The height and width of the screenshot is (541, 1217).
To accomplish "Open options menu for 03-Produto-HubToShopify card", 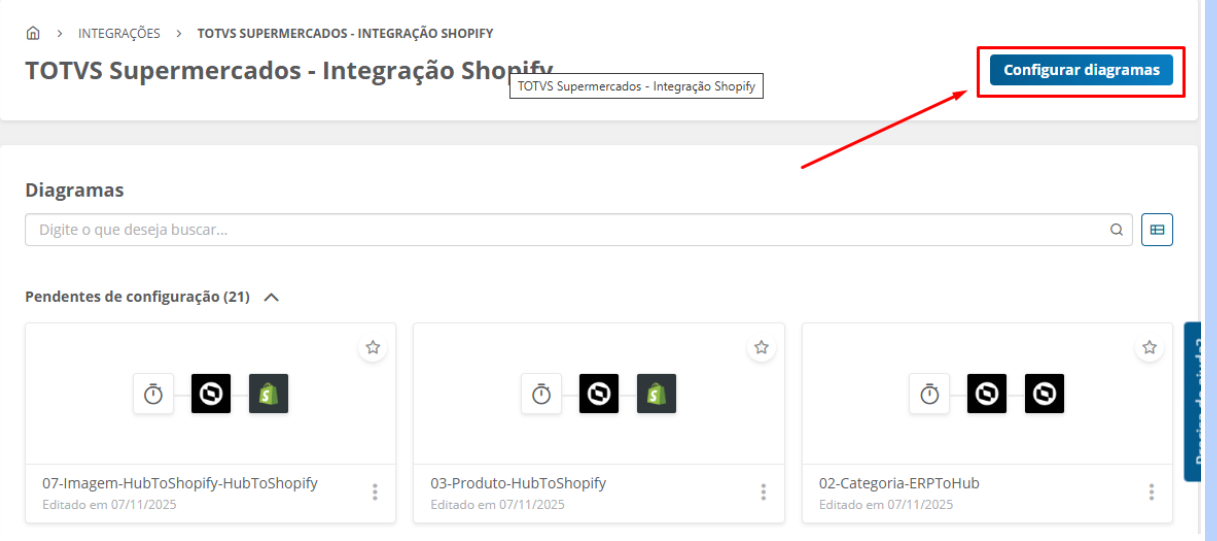I will [x=763, y=492].
